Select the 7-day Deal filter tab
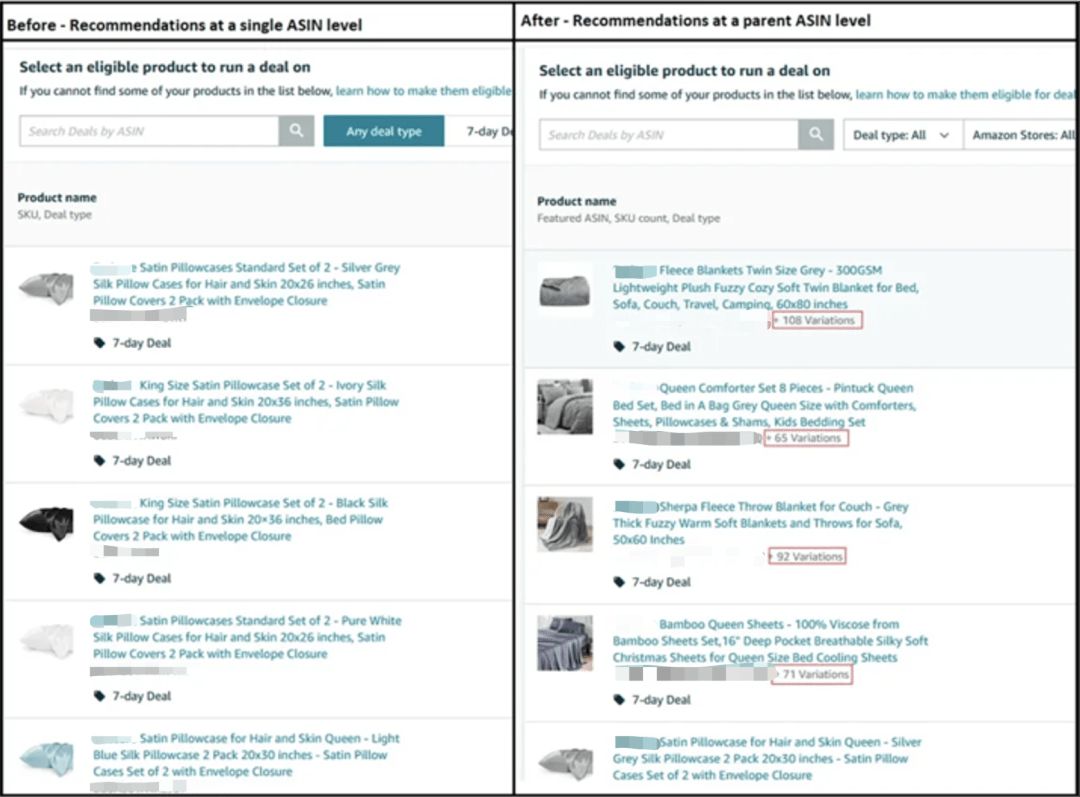The height and width of the screenshot is (797, 1080). (489, 131)
